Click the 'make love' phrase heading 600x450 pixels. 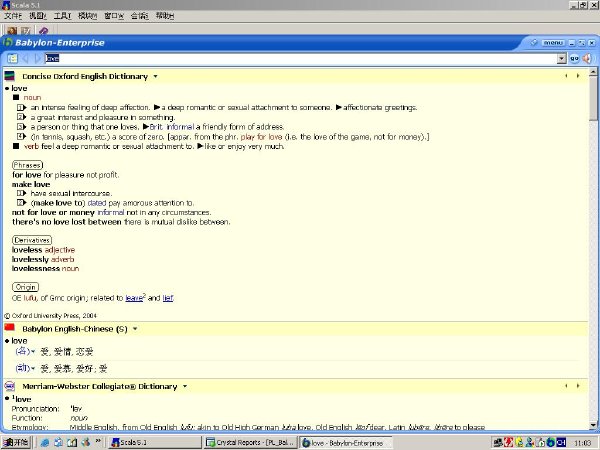pyautogui.click(x=31, y=184)
